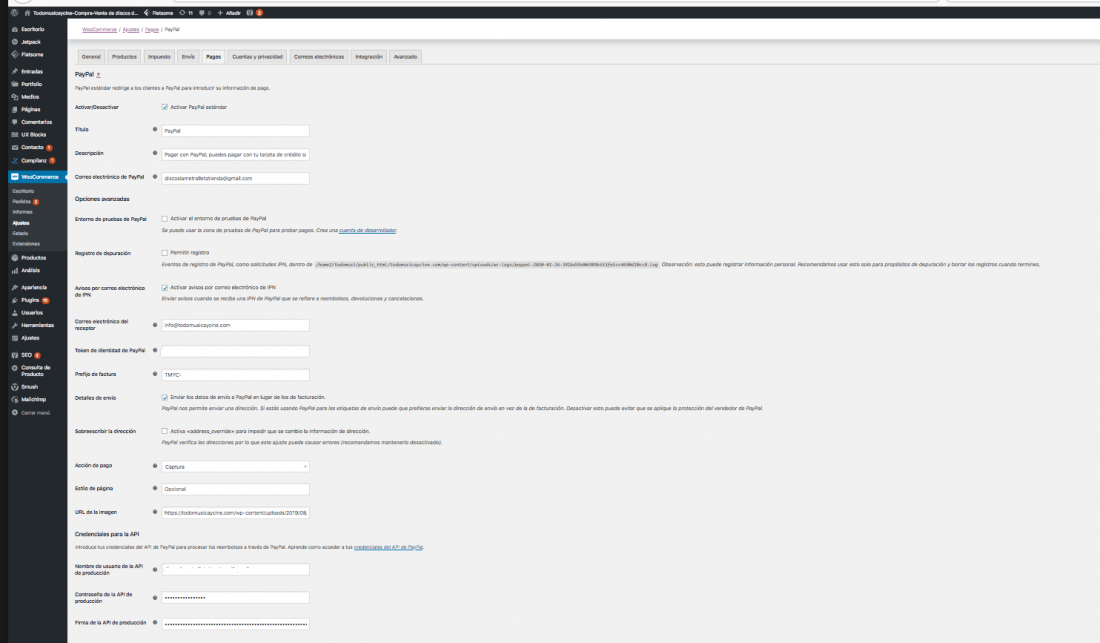Select the Pagos tab

[x=213, y=57]
